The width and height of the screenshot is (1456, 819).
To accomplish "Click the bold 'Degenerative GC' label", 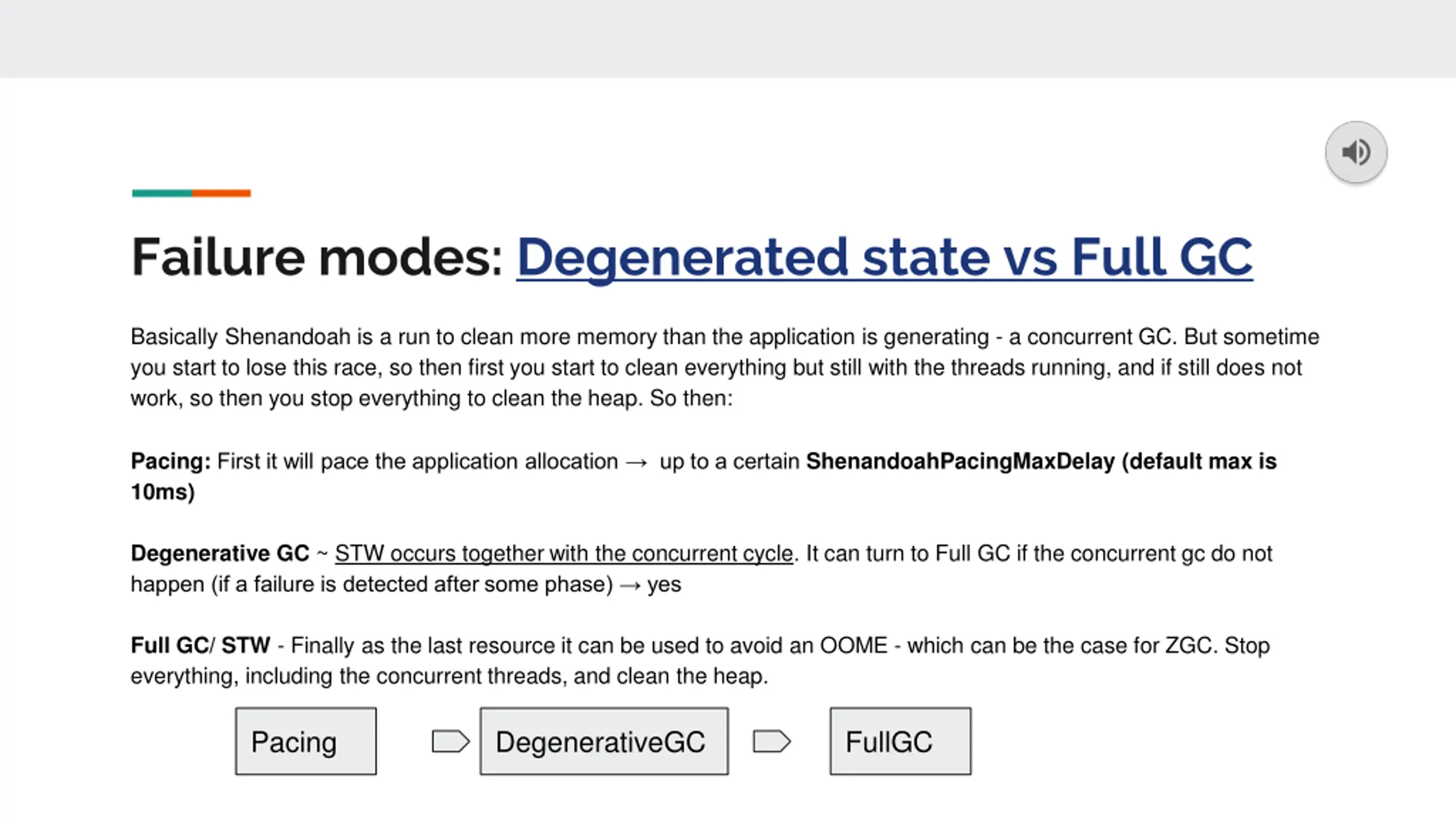I will pyautogui.click(x=220, y=553).
